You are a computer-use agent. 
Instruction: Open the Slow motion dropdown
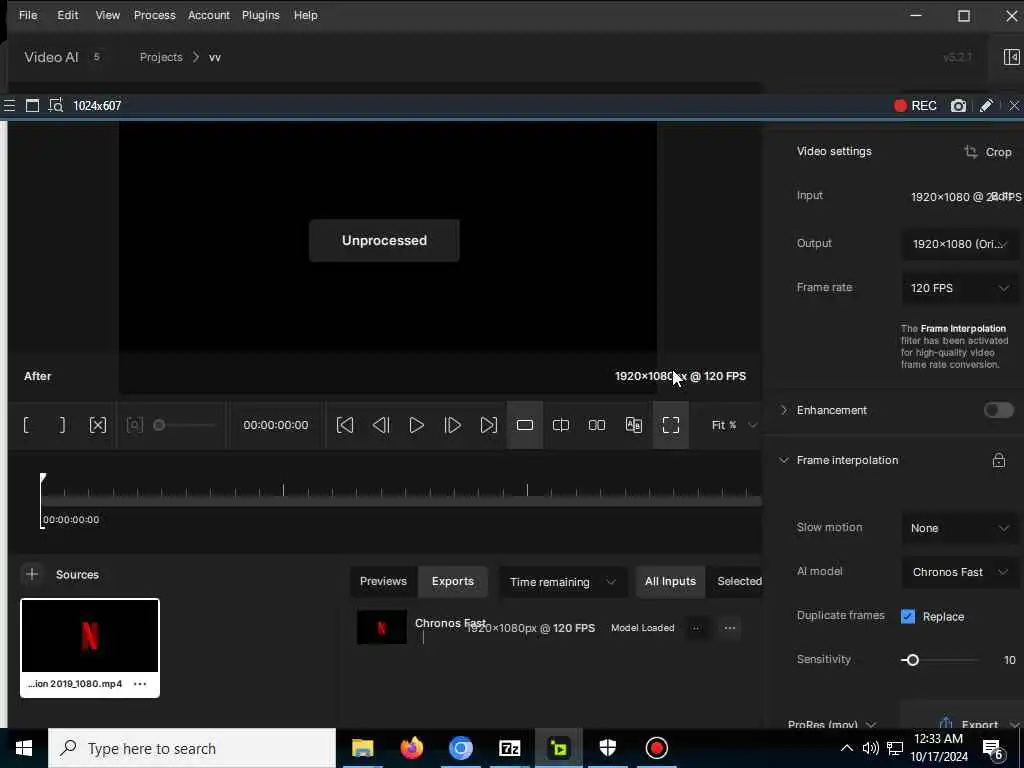coord(960,528)
